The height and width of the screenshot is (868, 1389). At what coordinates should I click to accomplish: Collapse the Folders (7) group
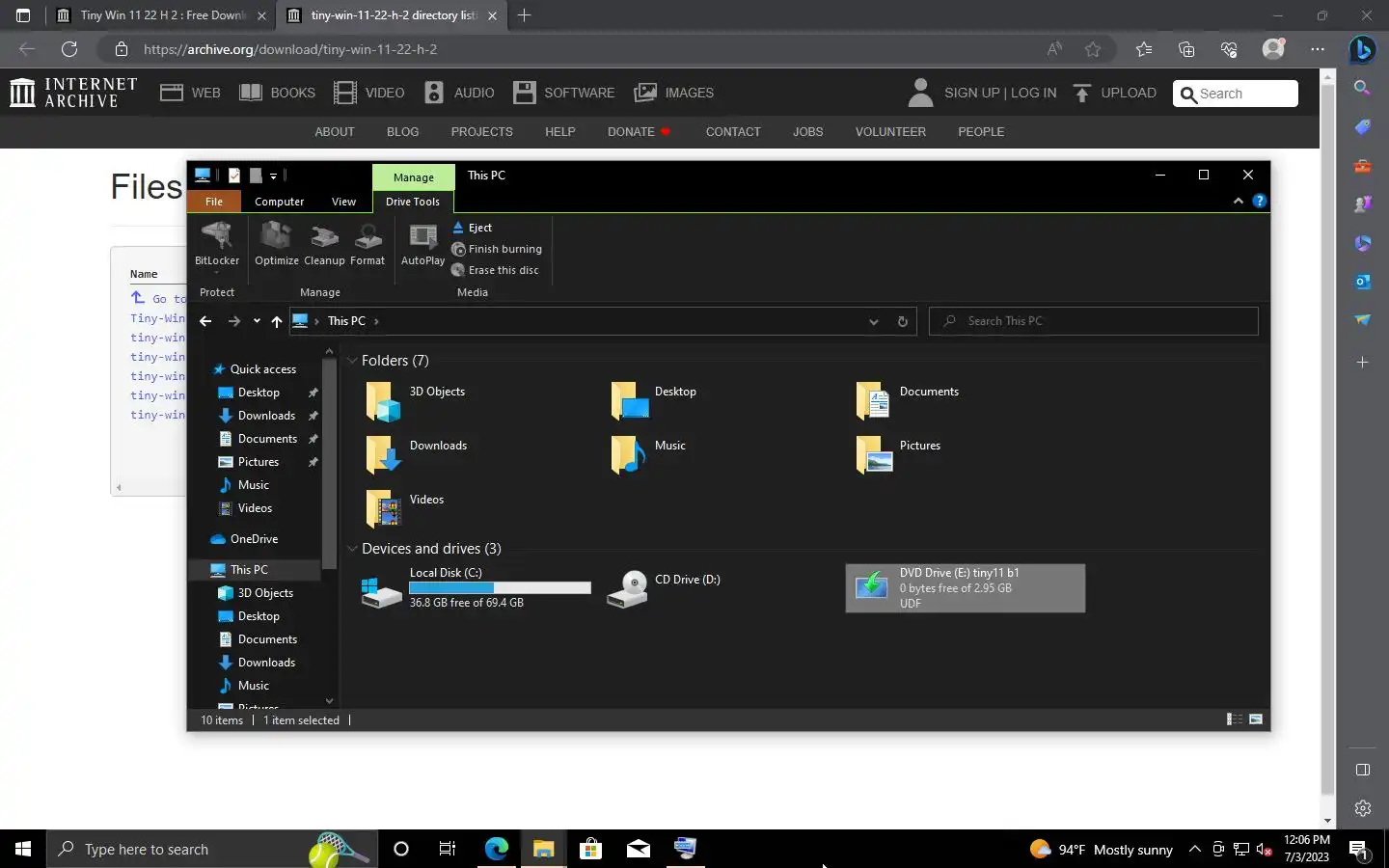click(x=353, y=361)
